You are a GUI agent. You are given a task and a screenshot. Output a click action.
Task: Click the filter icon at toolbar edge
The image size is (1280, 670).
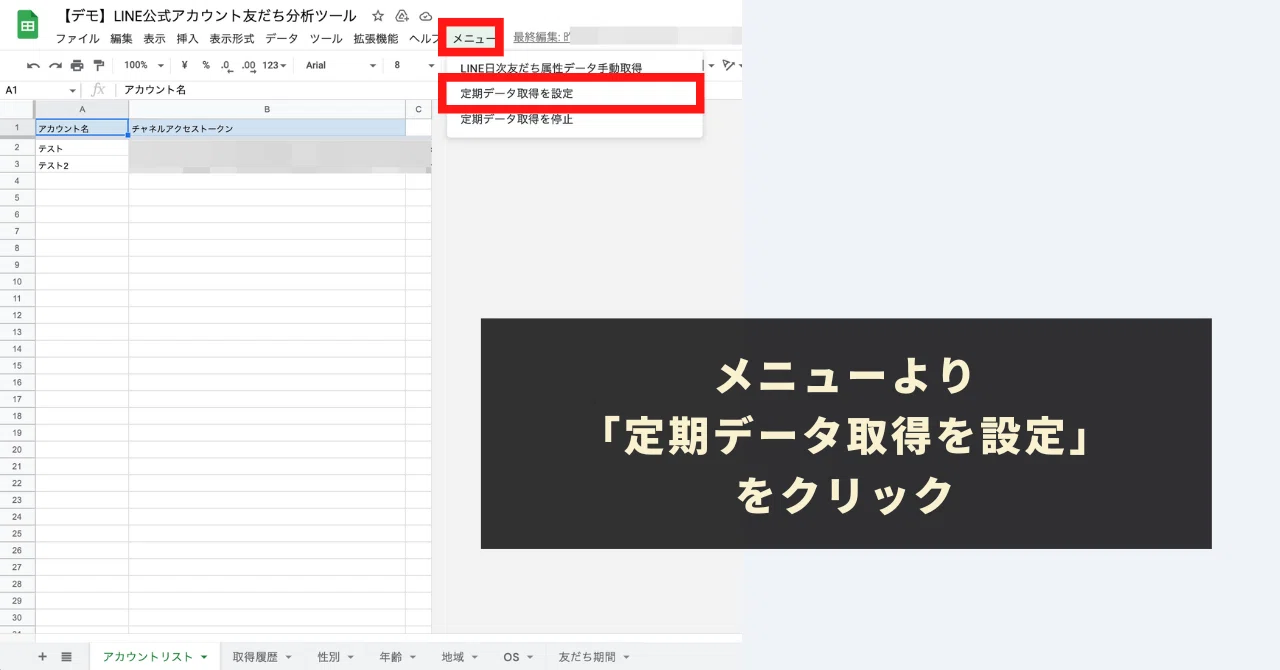[x=730, y=65]
